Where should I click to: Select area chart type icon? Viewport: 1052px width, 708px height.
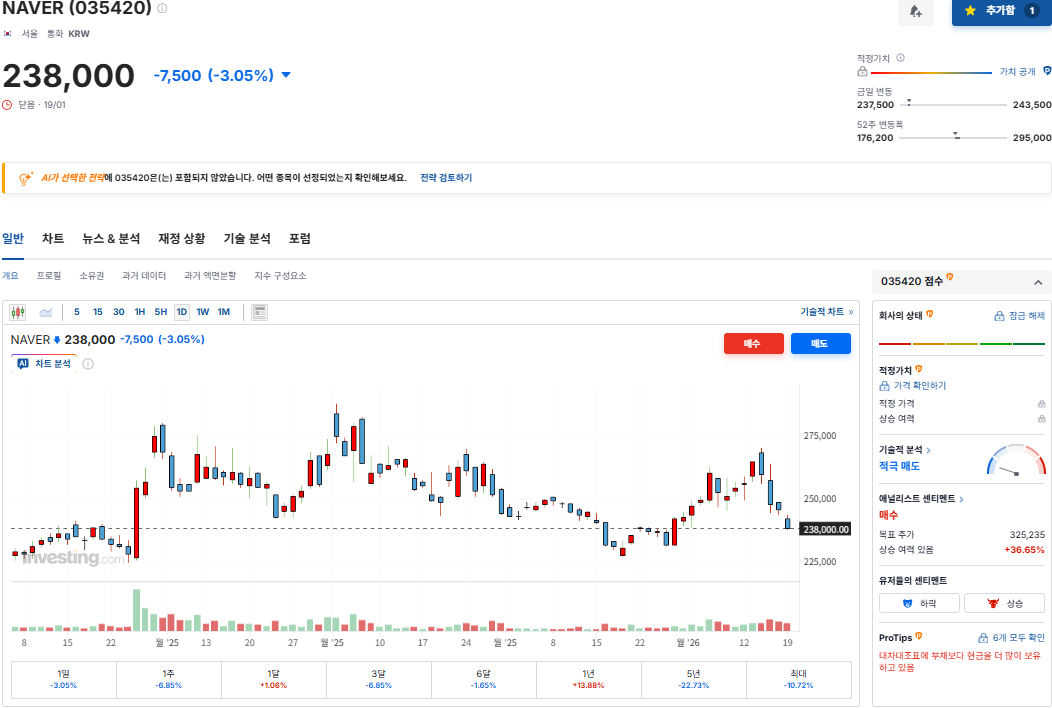coord(46,312)
